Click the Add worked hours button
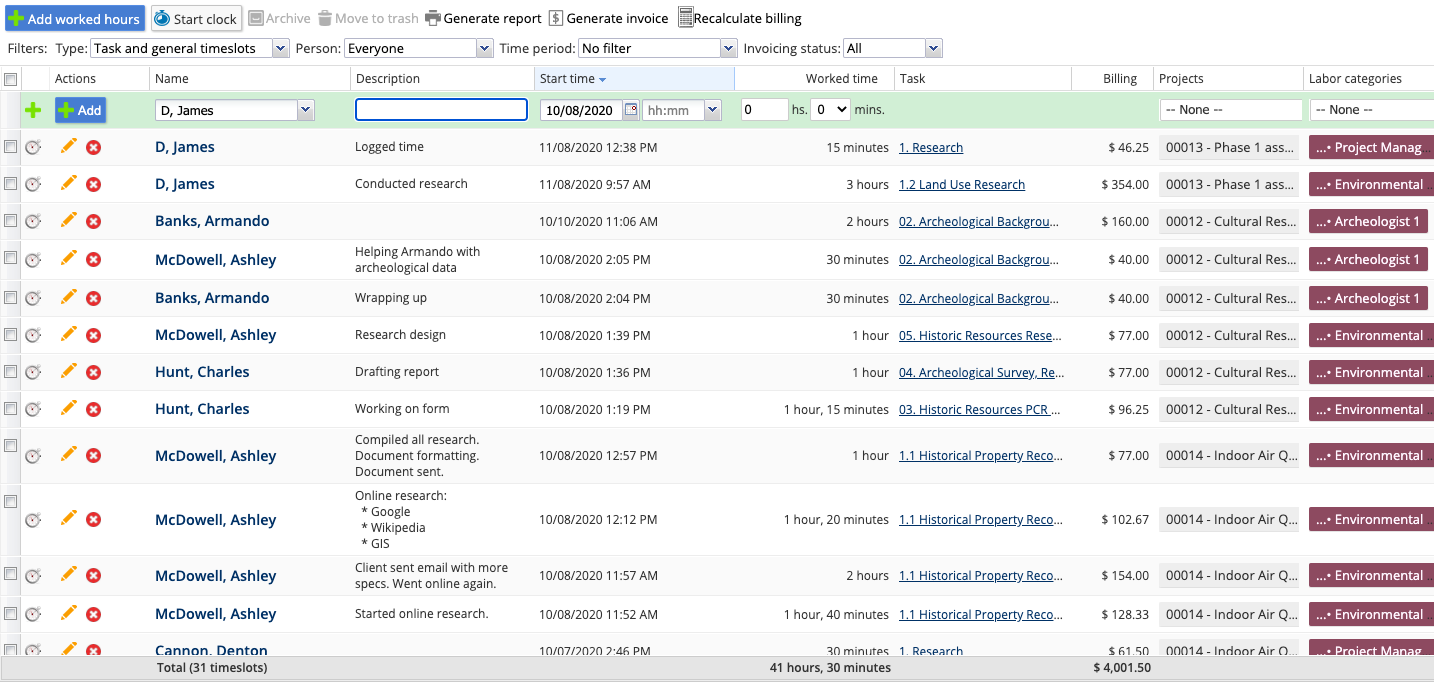 pos(75,18)
